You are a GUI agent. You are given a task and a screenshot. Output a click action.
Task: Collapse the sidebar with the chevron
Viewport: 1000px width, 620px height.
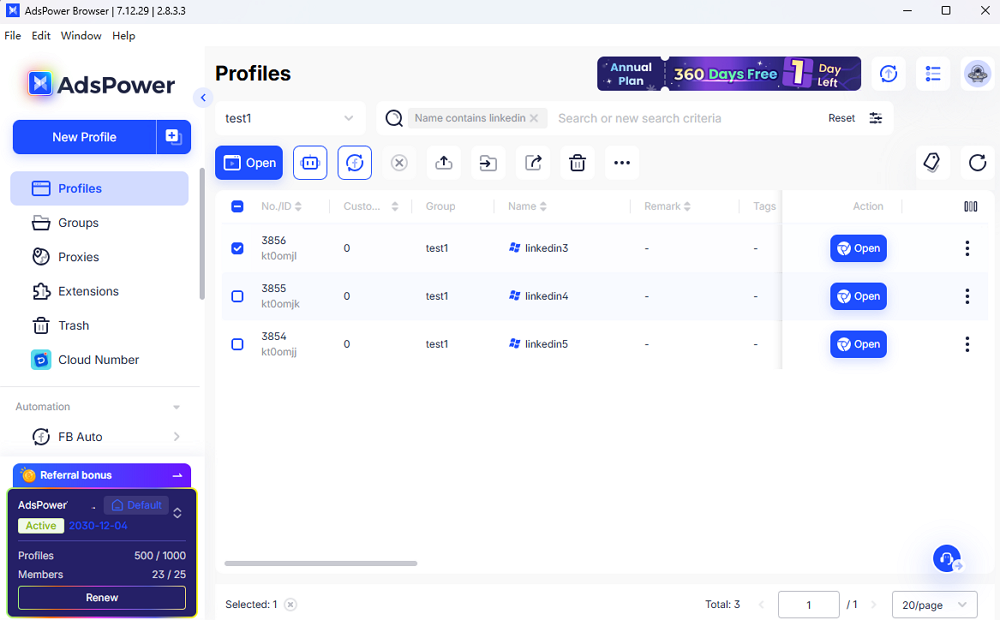pos(203,98)
